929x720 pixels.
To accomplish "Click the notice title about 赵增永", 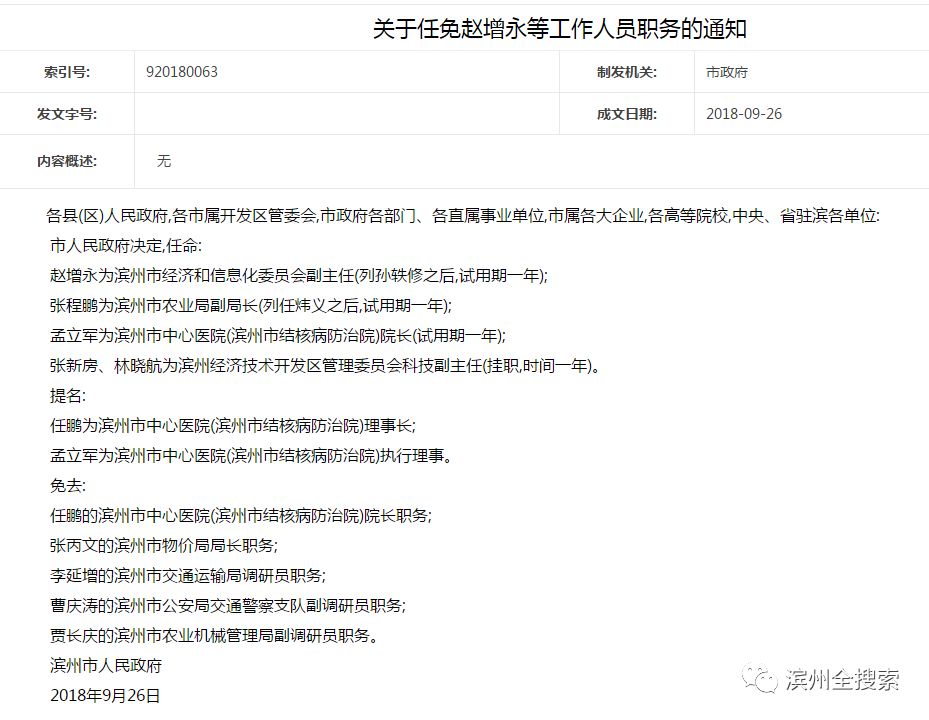I will [559, 28].
